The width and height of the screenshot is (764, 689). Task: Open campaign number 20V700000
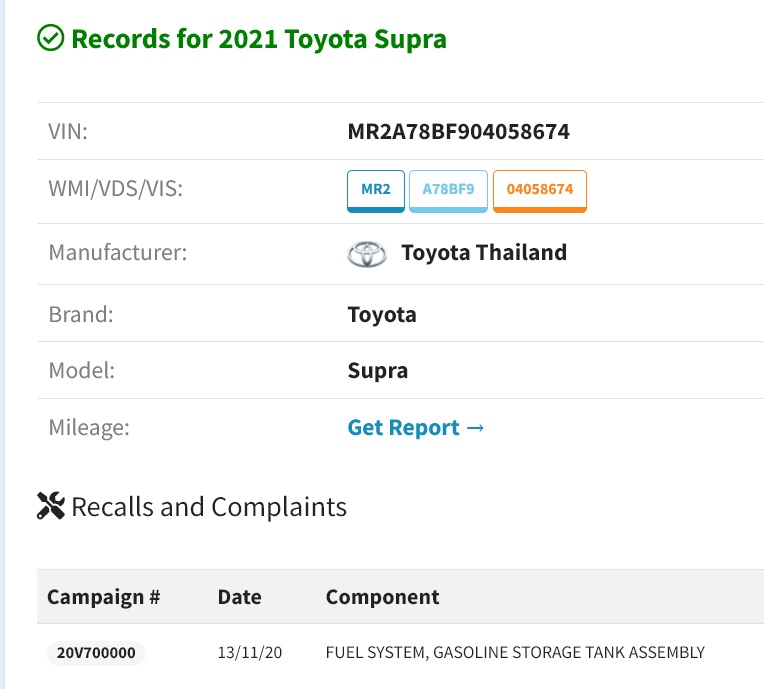tap(96, 653)
